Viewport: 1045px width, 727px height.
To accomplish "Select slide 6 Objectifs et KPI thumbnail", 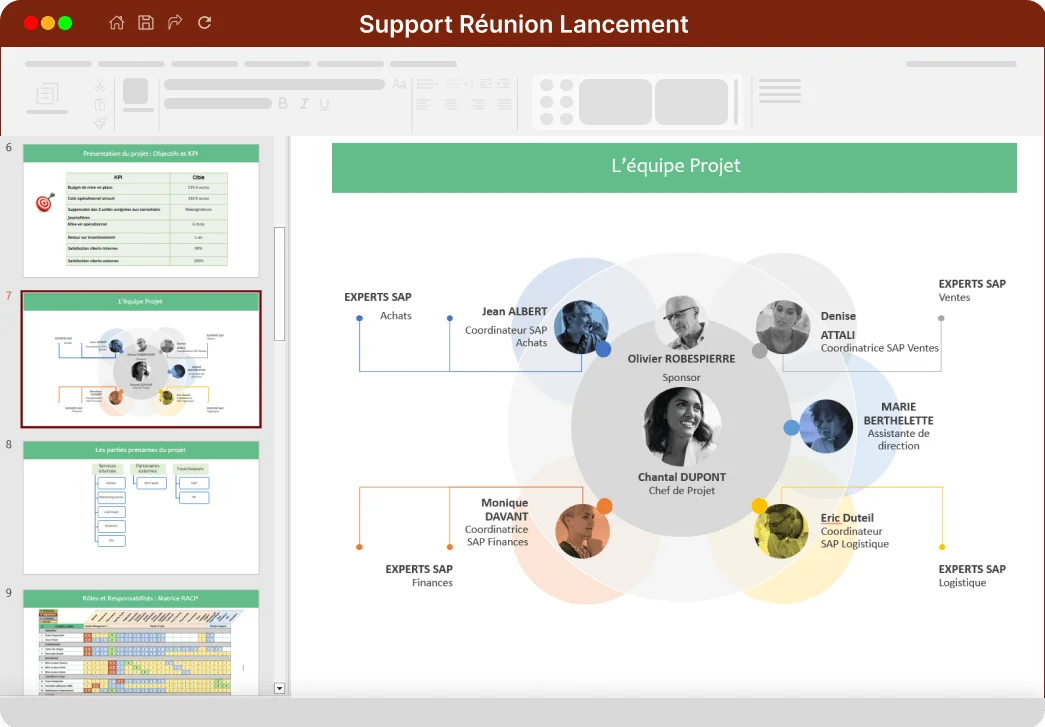I will (141, 211).
